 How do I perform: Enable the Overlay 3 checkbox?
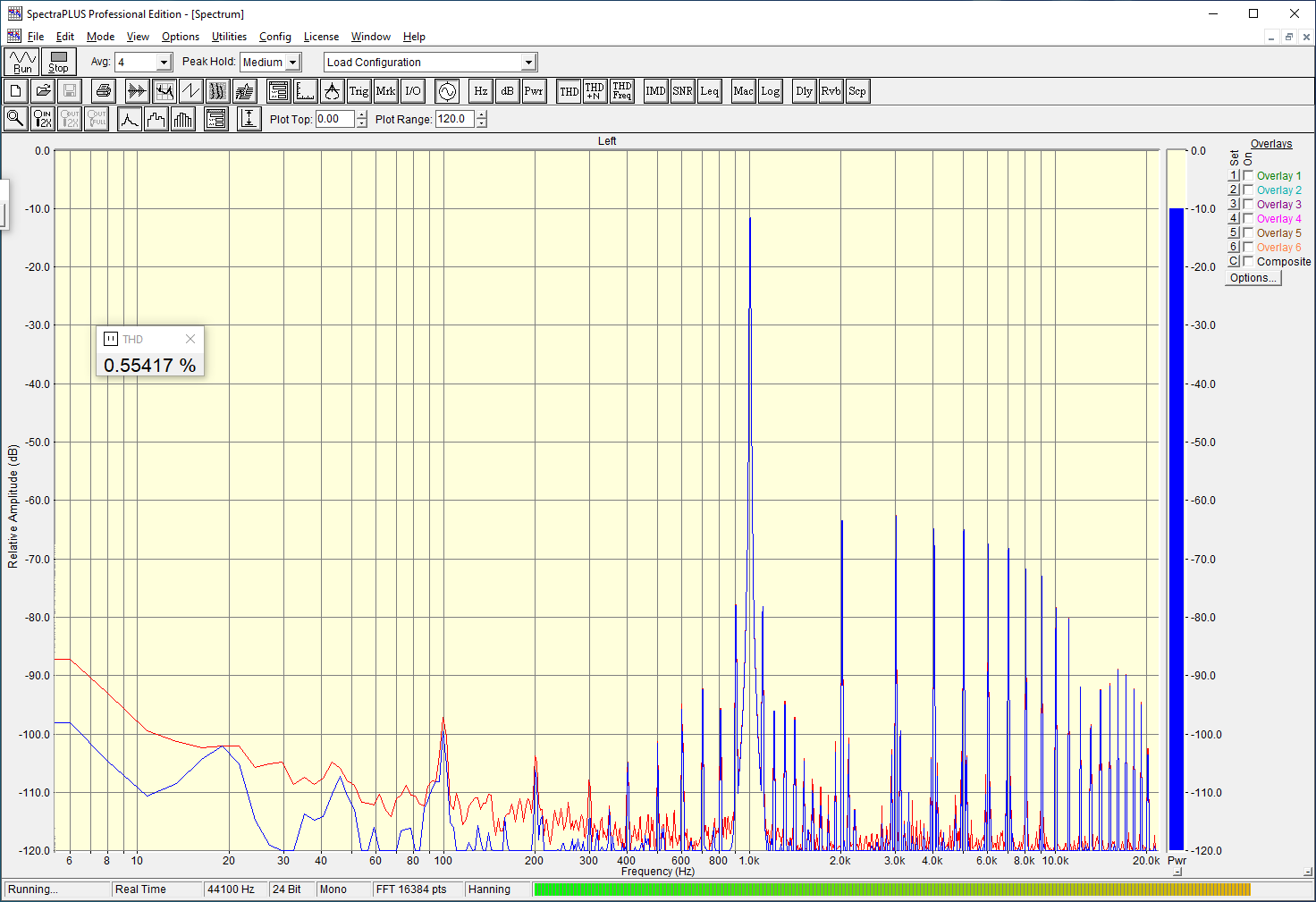tap(1248, 204)
